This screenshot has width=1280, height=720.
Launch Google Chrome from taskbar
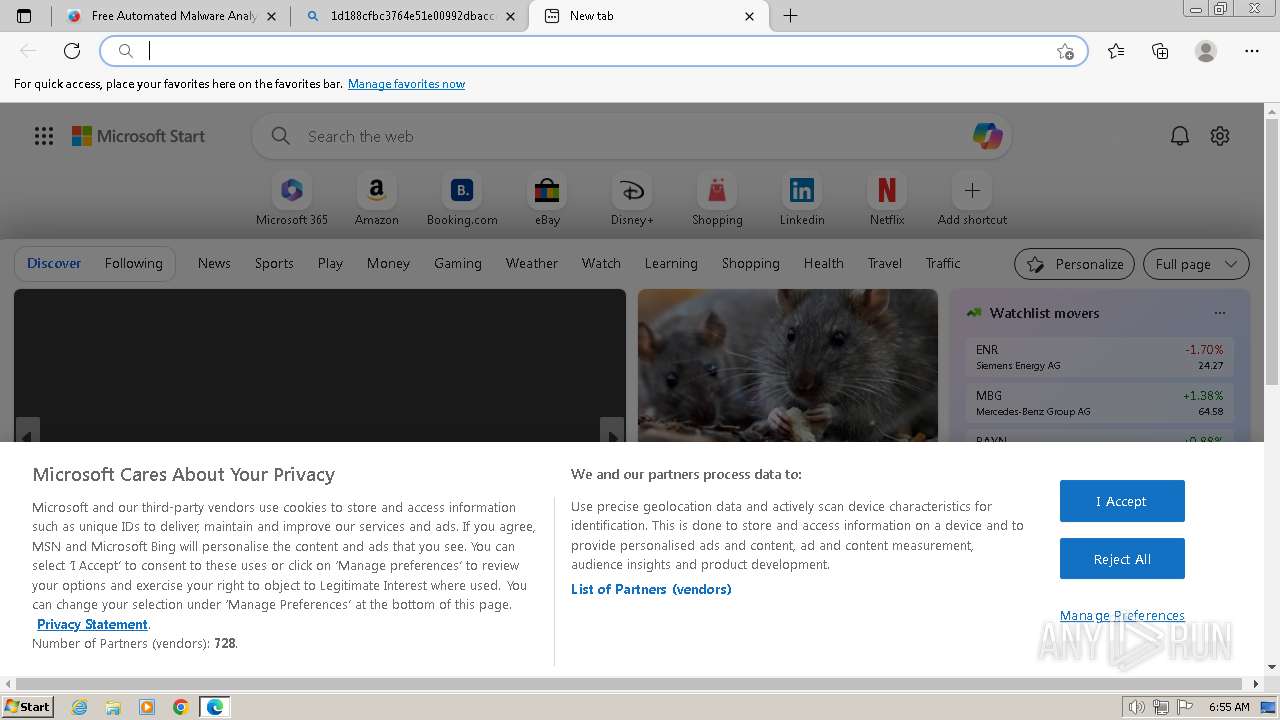(181, 707)
